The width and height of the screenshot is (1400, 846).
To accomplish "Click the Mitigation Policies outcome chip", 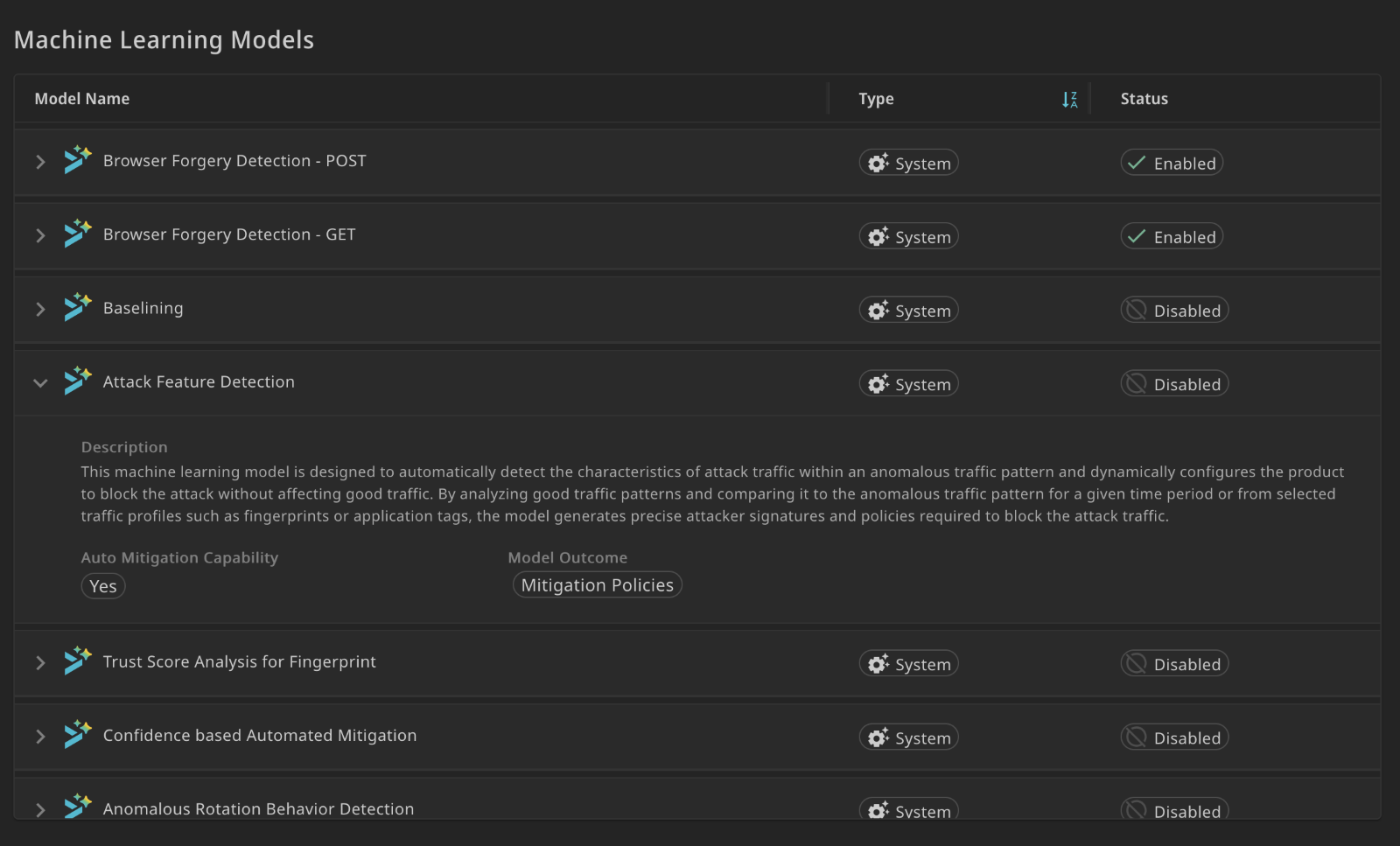I will pos(598,585).
